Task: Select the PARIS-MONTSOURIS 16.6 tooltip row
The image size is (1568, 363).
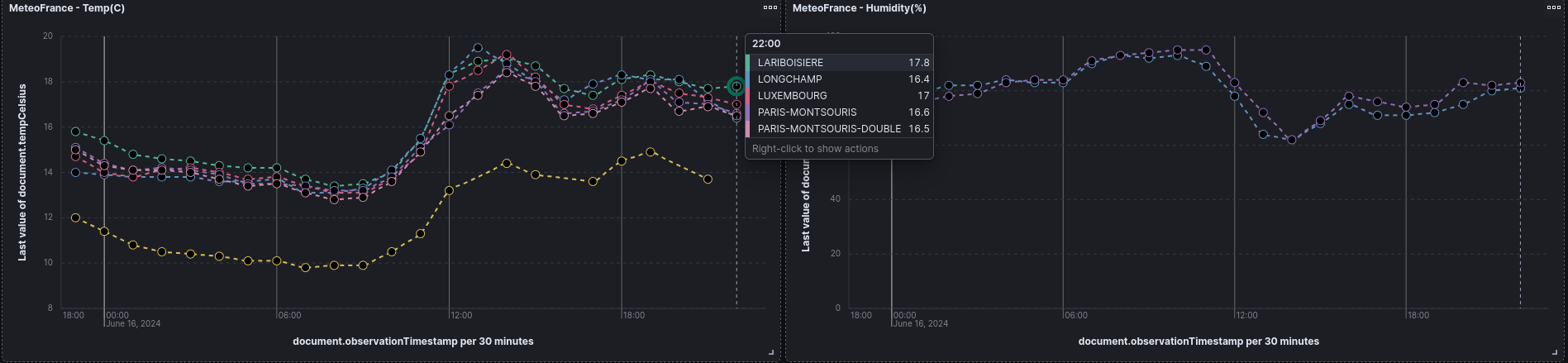Action: 839,112
